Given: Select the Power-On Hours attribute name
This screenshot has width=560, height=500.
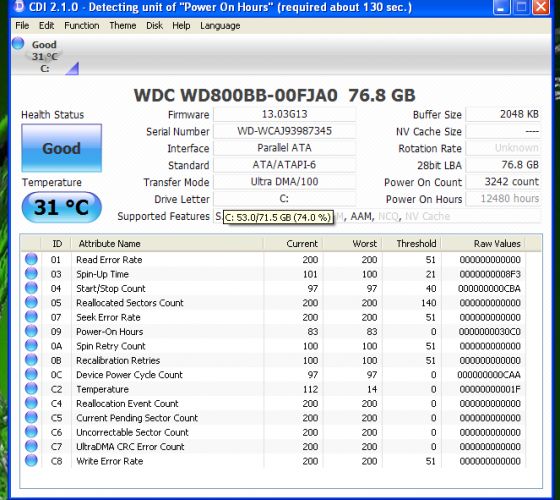Looking at the screenshot, I should [x=110, y=332].
